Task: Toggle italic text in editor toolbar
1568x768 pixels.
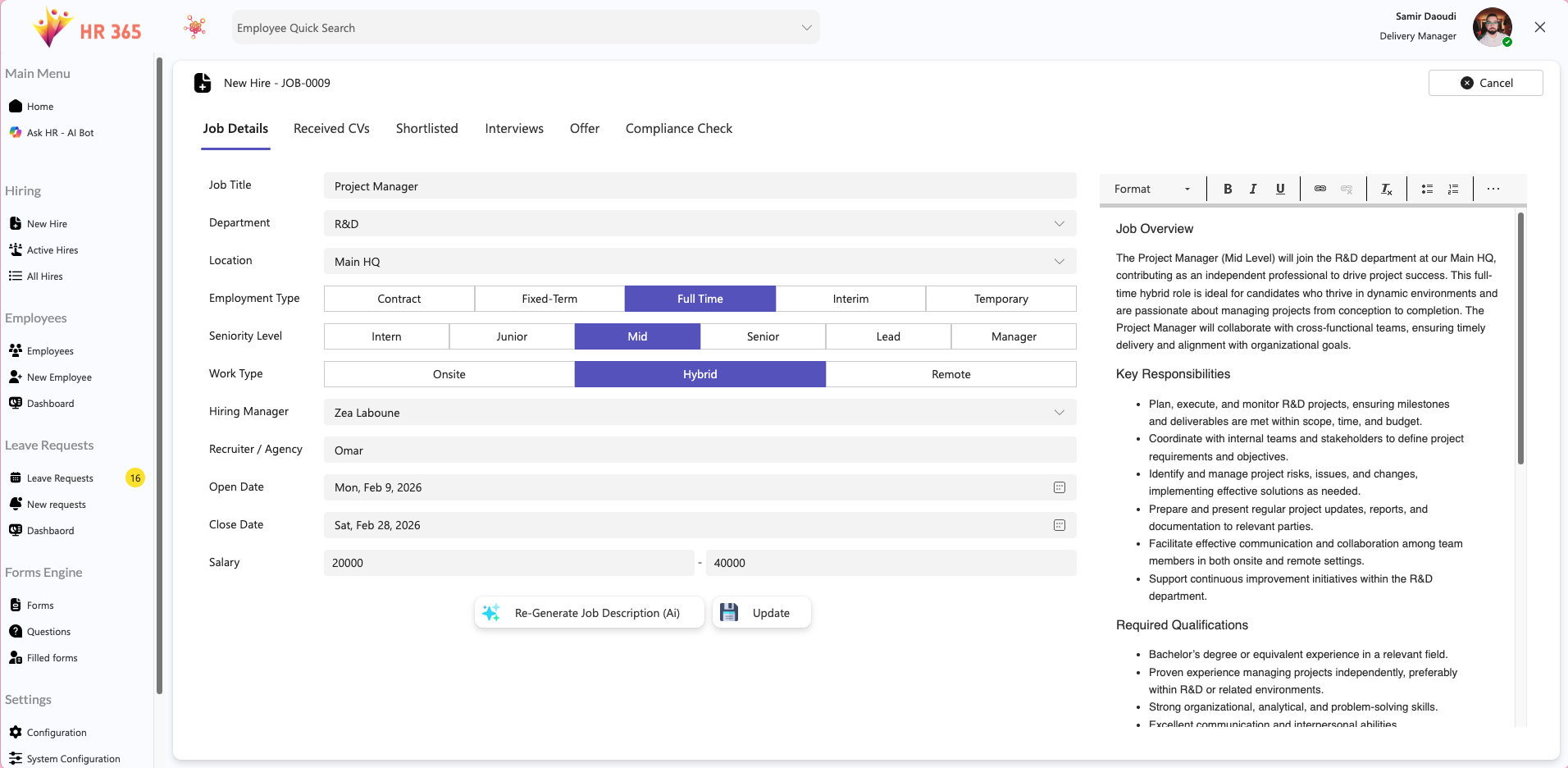Action: tap(1253, 189)
